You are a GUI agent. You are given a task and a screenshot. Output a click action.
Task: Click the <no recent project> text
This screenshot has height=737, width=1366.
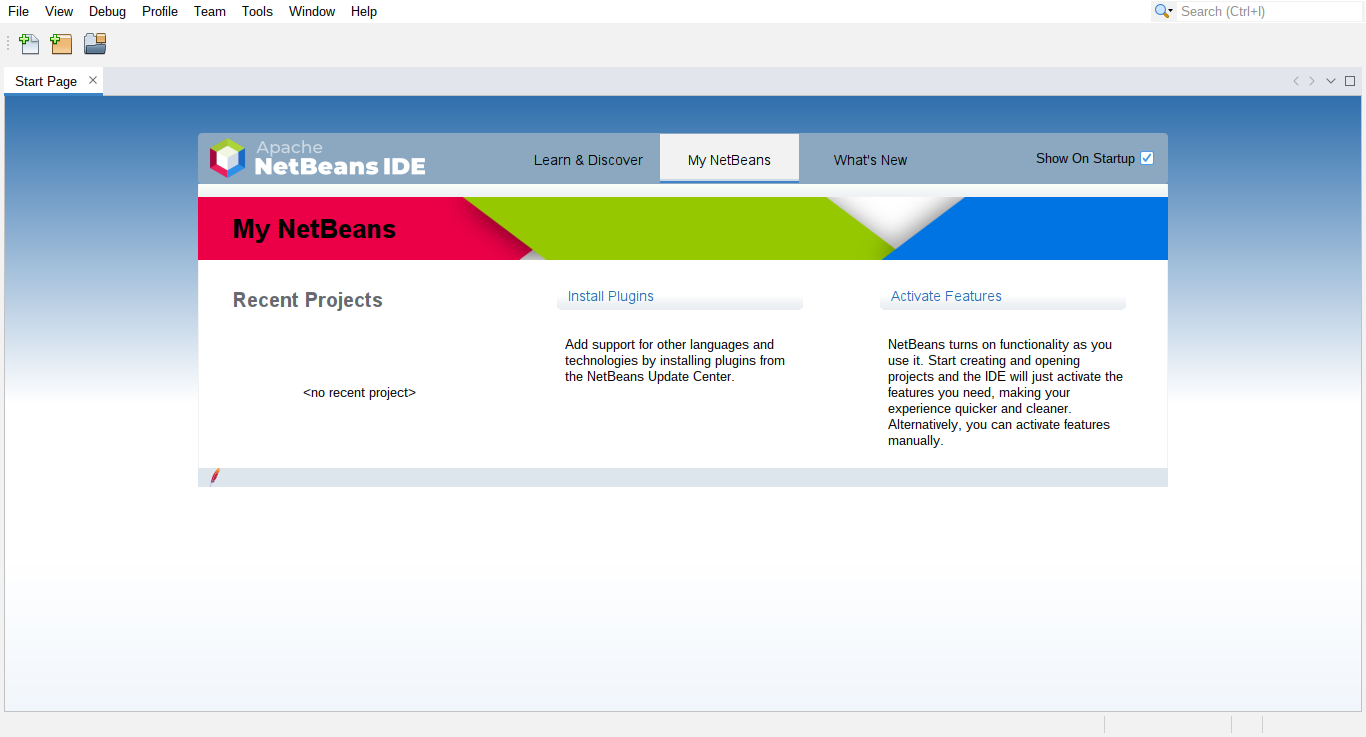359,393
